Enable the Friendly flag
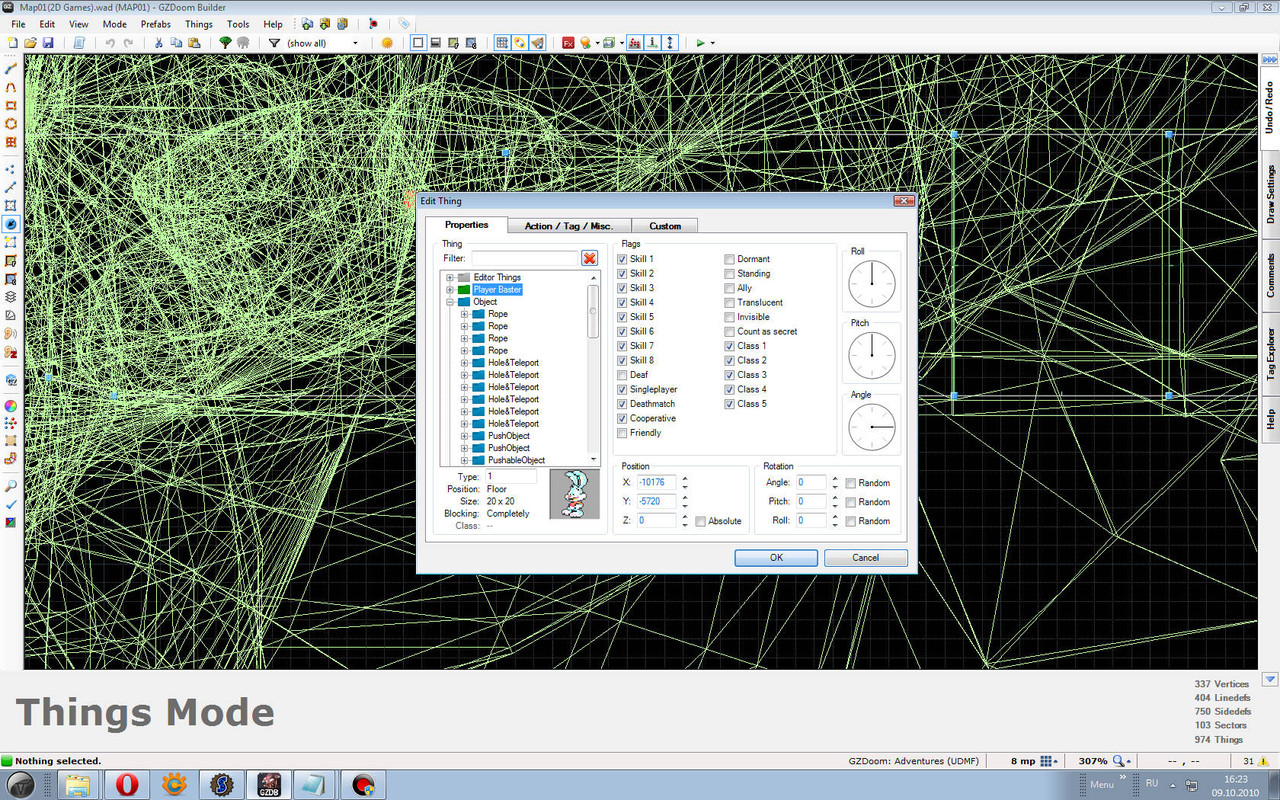Viewport: 1280px width, 800px height. click(x=622, y=433)
